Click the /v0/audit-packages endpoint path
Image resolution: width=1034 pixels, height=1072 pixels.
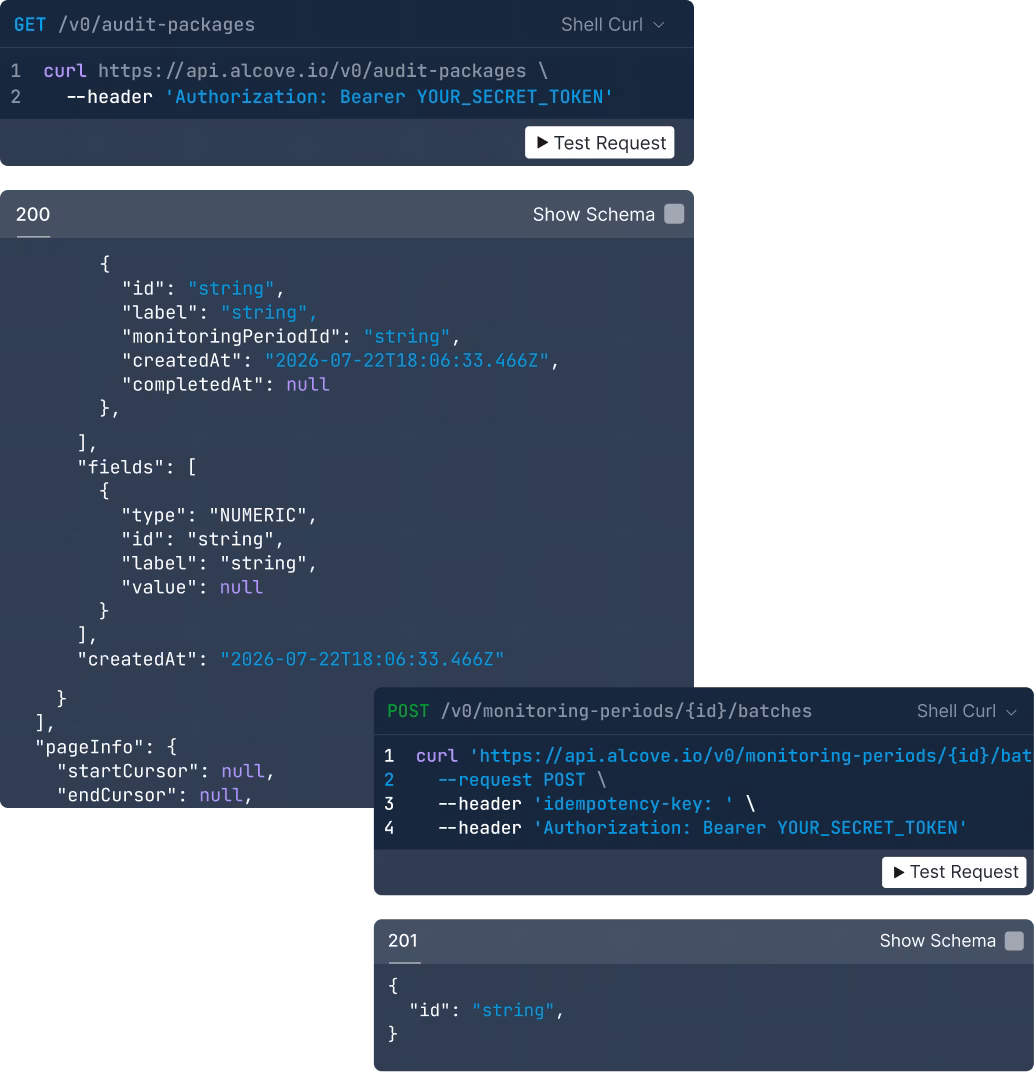157,25
